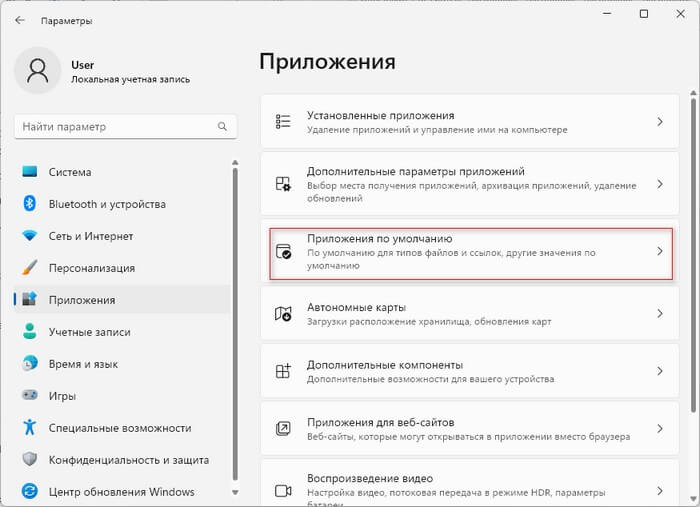Screen dimensions: 700x507
Task: Expand Установленные приложения via its chevron
Action: 660,121
